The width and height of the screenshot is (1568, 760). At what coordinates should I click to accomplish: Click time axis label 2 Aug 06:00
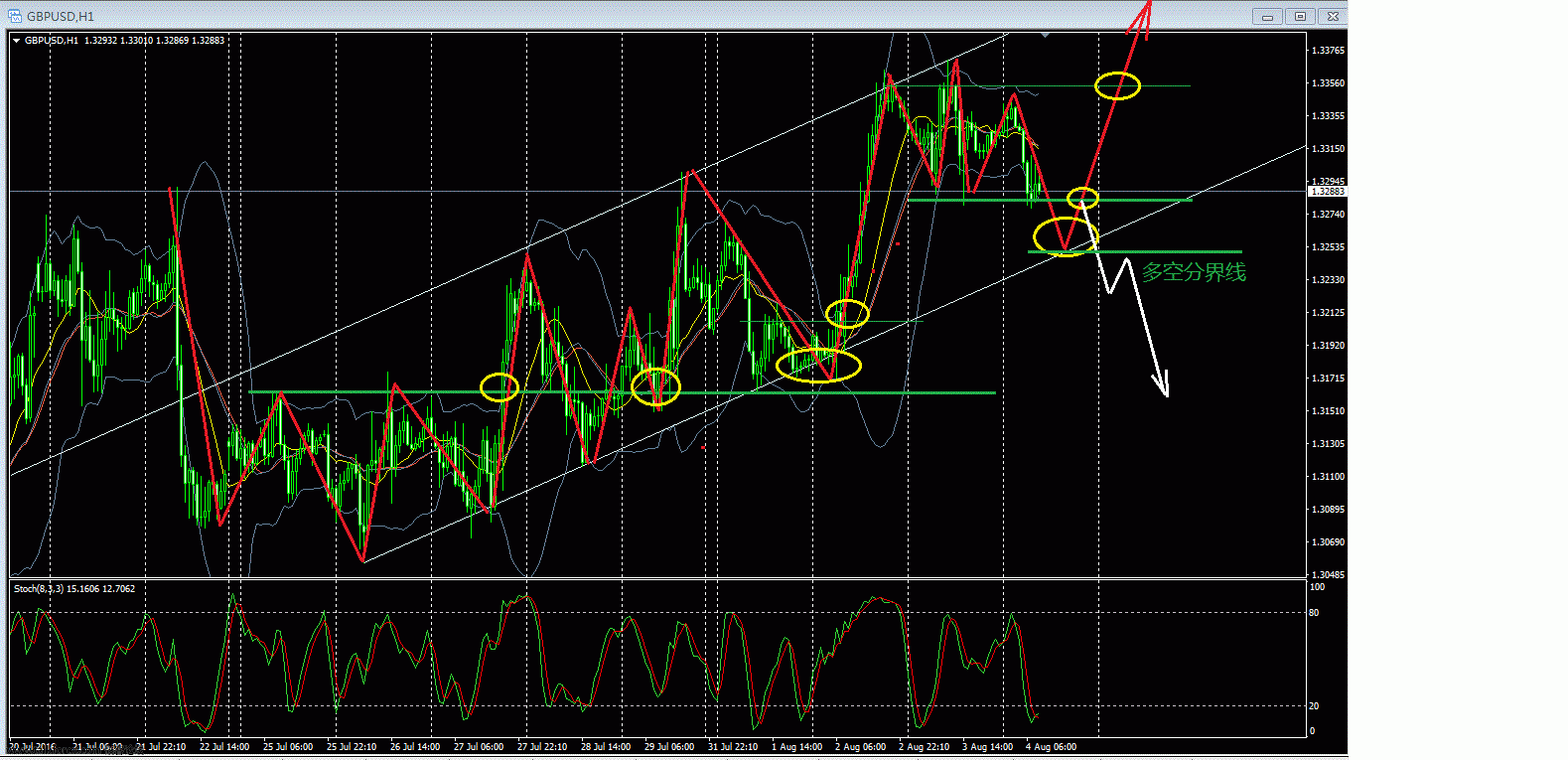tap(860, 746)
